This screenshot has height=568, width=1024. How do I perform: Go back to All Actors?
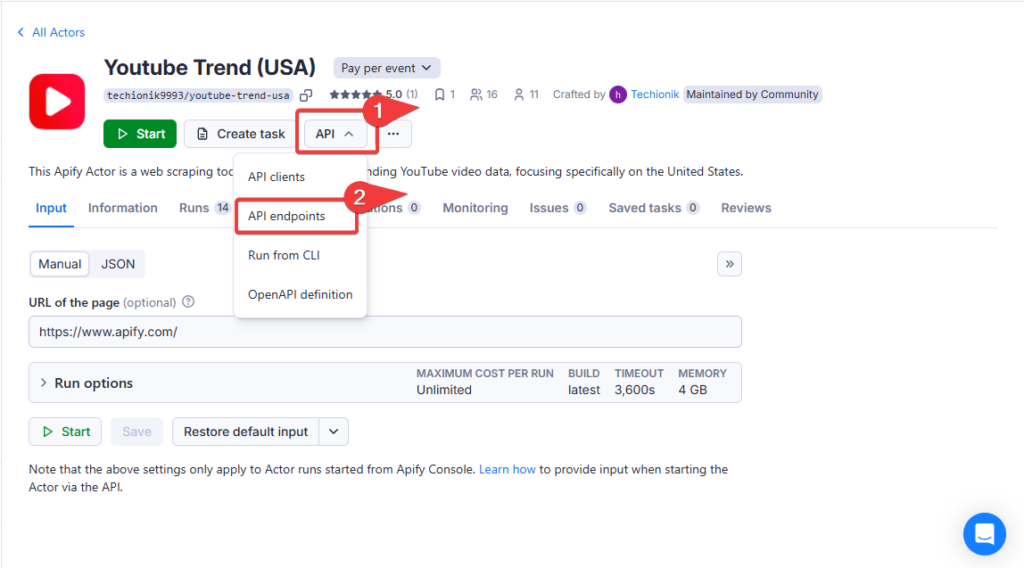[x=51, y=32]
